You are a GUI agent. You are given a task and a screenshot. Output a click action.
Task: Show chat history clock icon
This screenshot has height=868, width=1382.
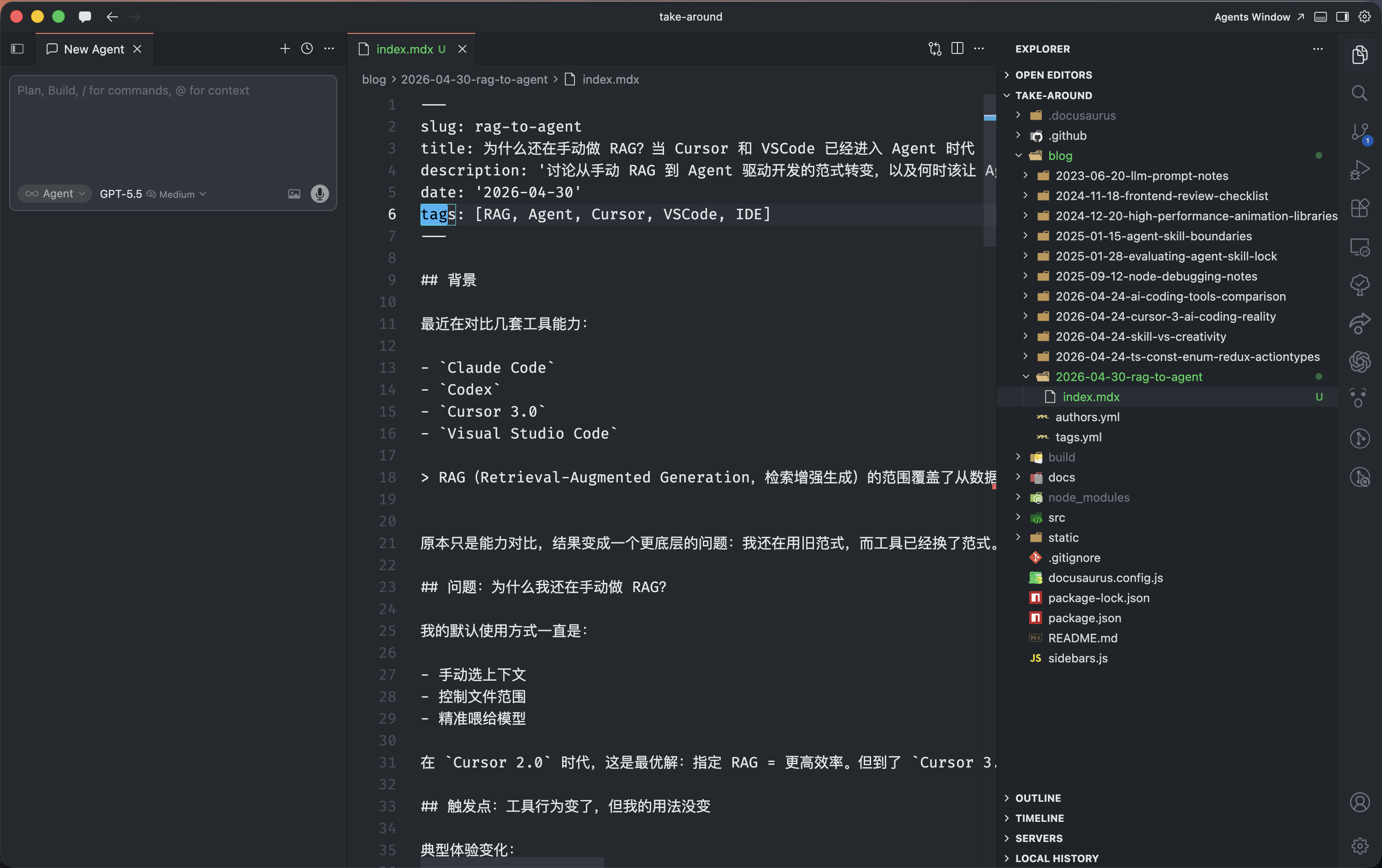(x=307, y=49)
